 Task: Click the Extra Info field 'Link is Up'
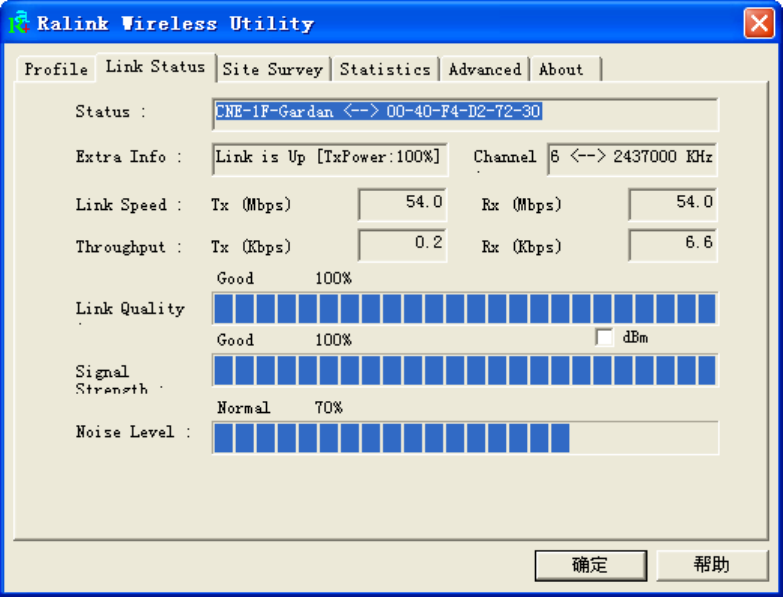tap(330, 159)
